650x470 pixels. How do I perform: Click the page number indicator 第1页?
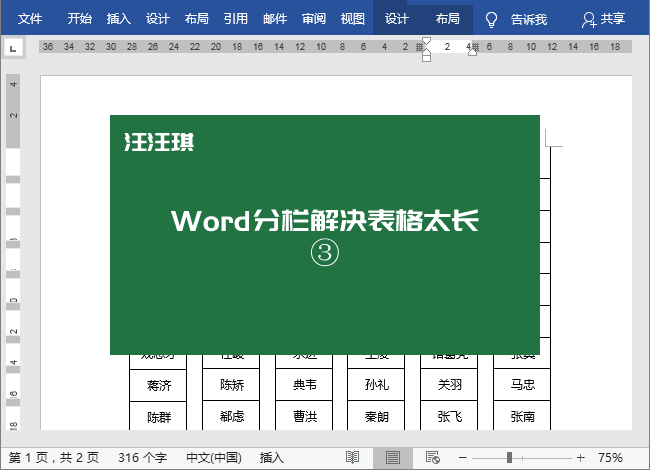click(54, 457)
